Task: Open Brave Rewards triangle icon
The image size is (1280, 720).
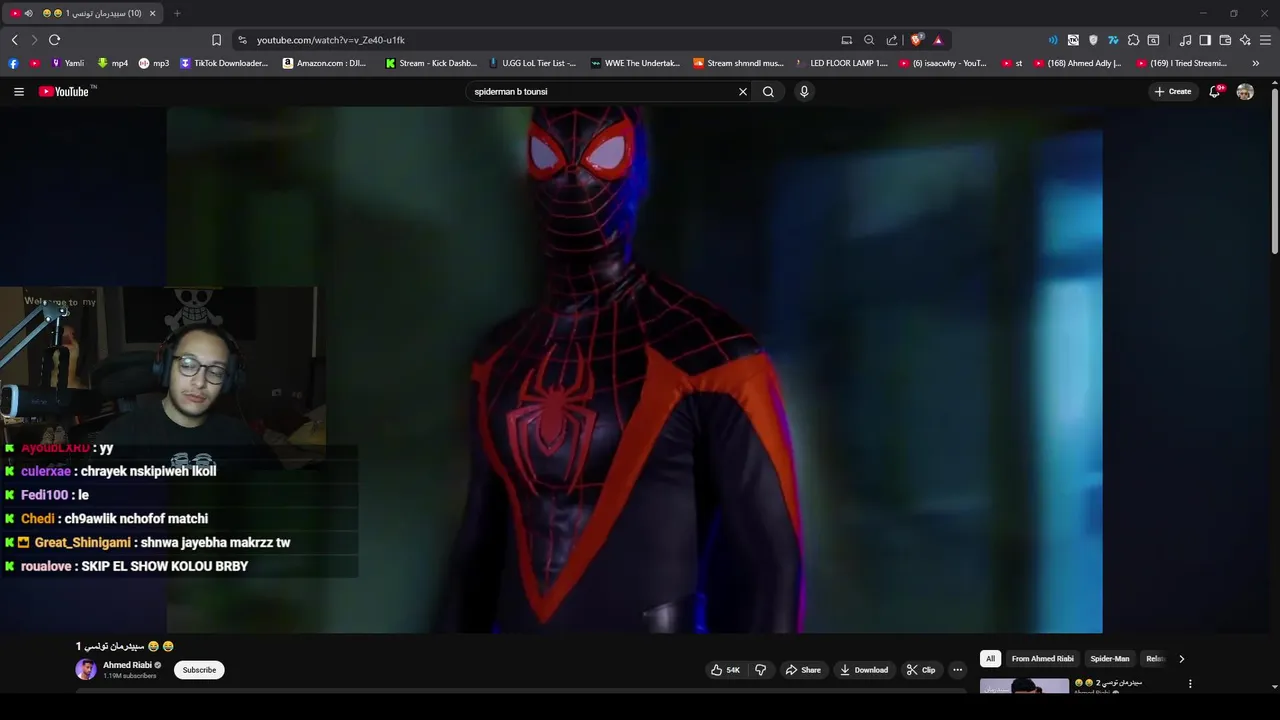Action: click(x=938, y=40)
